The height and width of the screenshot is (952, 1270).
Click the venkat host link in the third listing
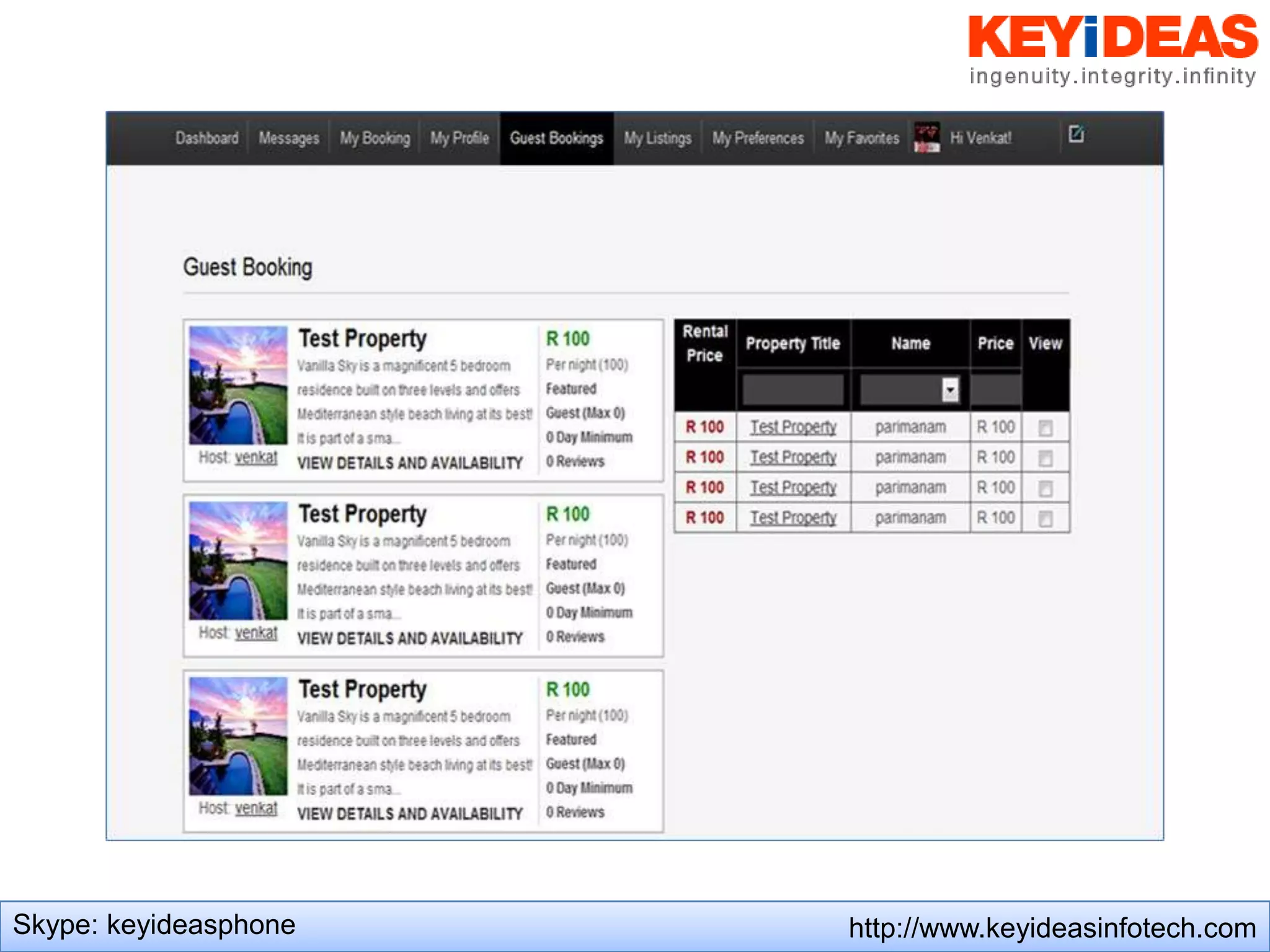[x=256, y=808]
